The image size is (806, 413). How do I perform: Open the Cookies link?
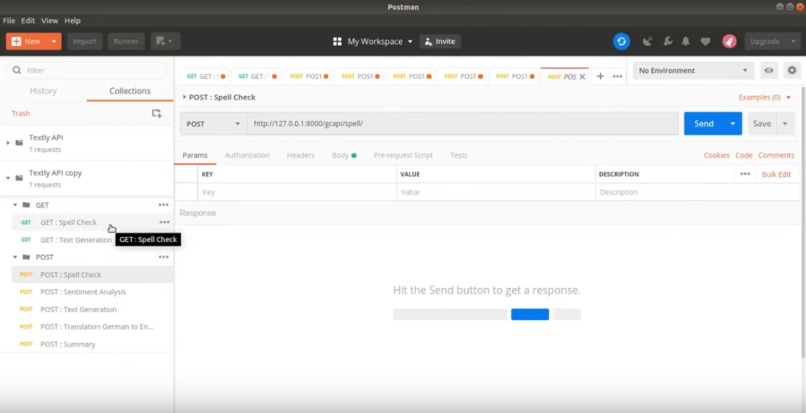click(x=717, y=155)
